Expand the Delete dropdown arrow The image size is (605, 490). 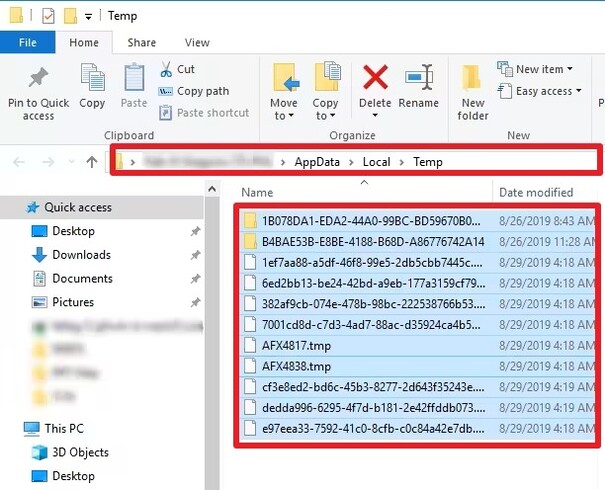tap(375, 115)
